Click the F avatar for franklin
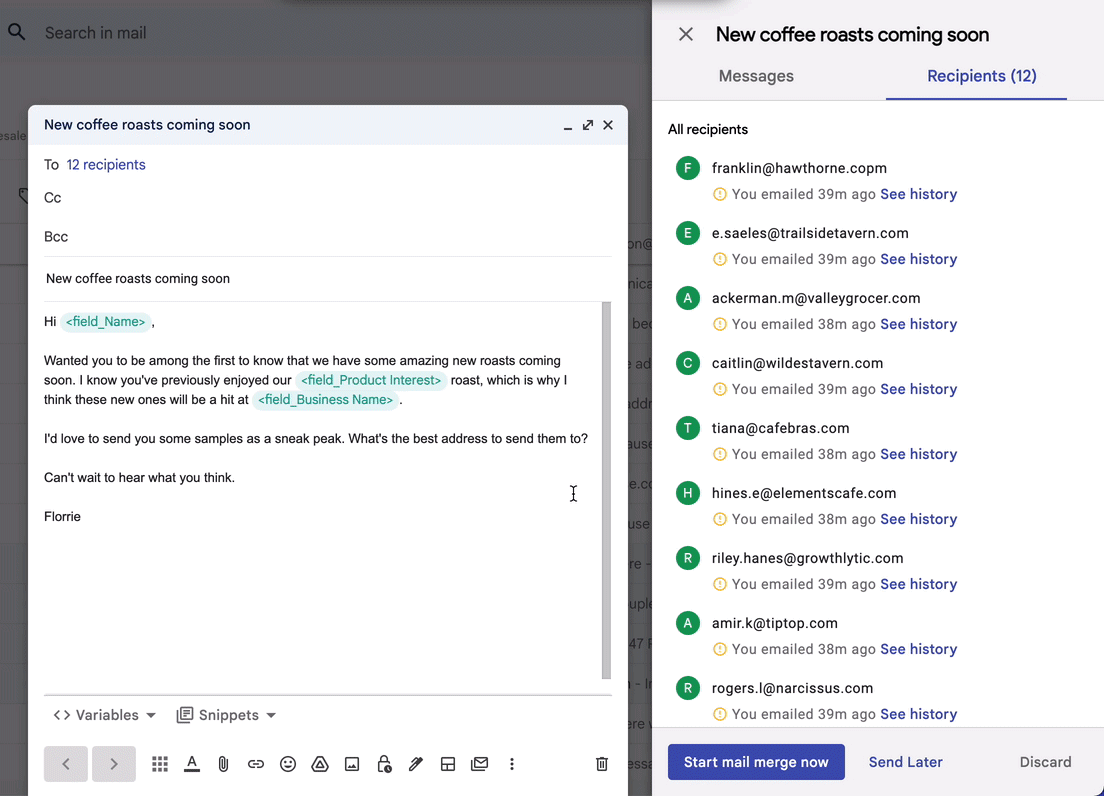The height and width of the screenshot is (796, 1104). (x=688, y=168)
